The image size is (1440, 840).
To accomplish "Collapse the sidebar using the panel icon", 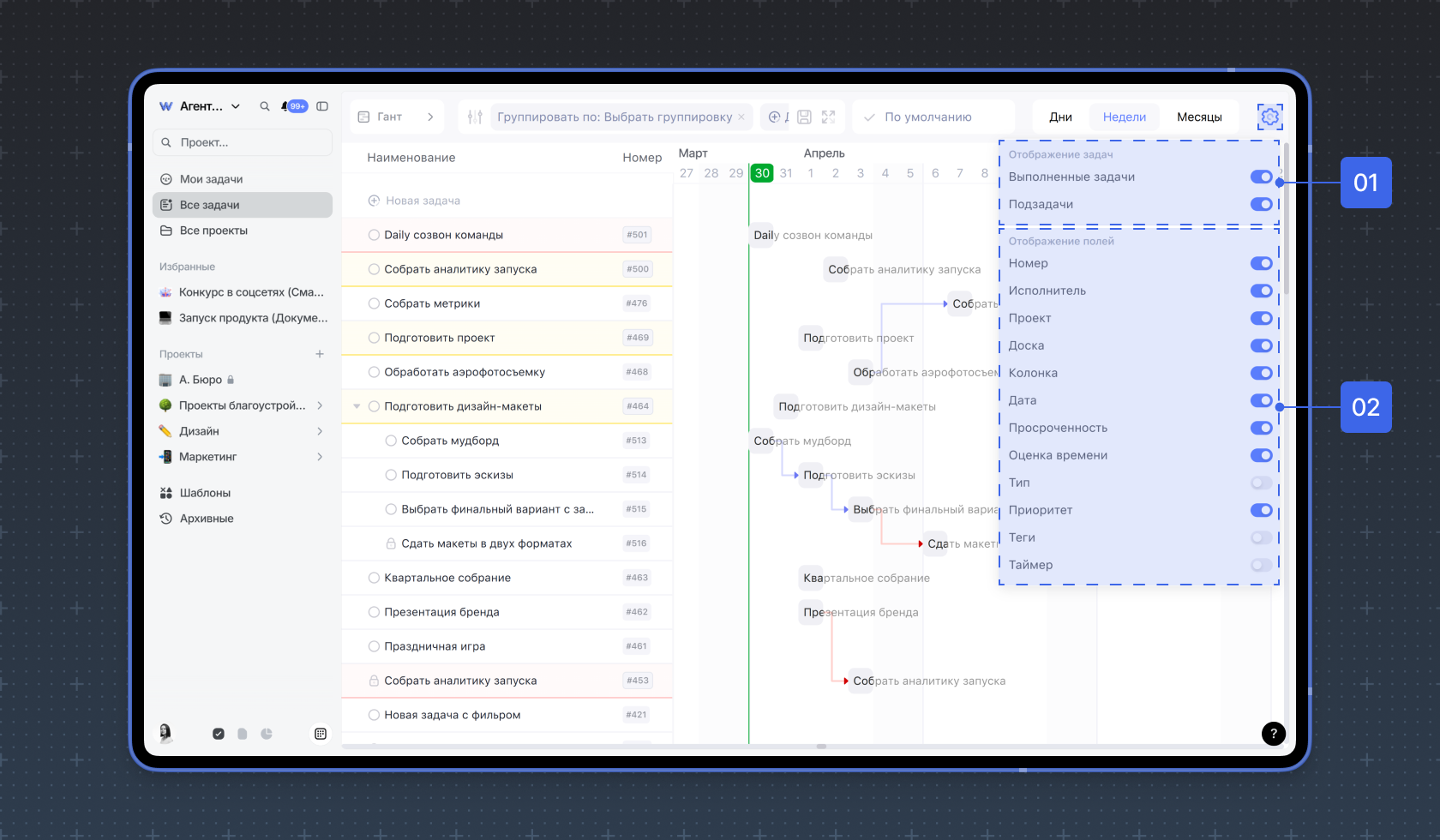I will pos(322,106).
